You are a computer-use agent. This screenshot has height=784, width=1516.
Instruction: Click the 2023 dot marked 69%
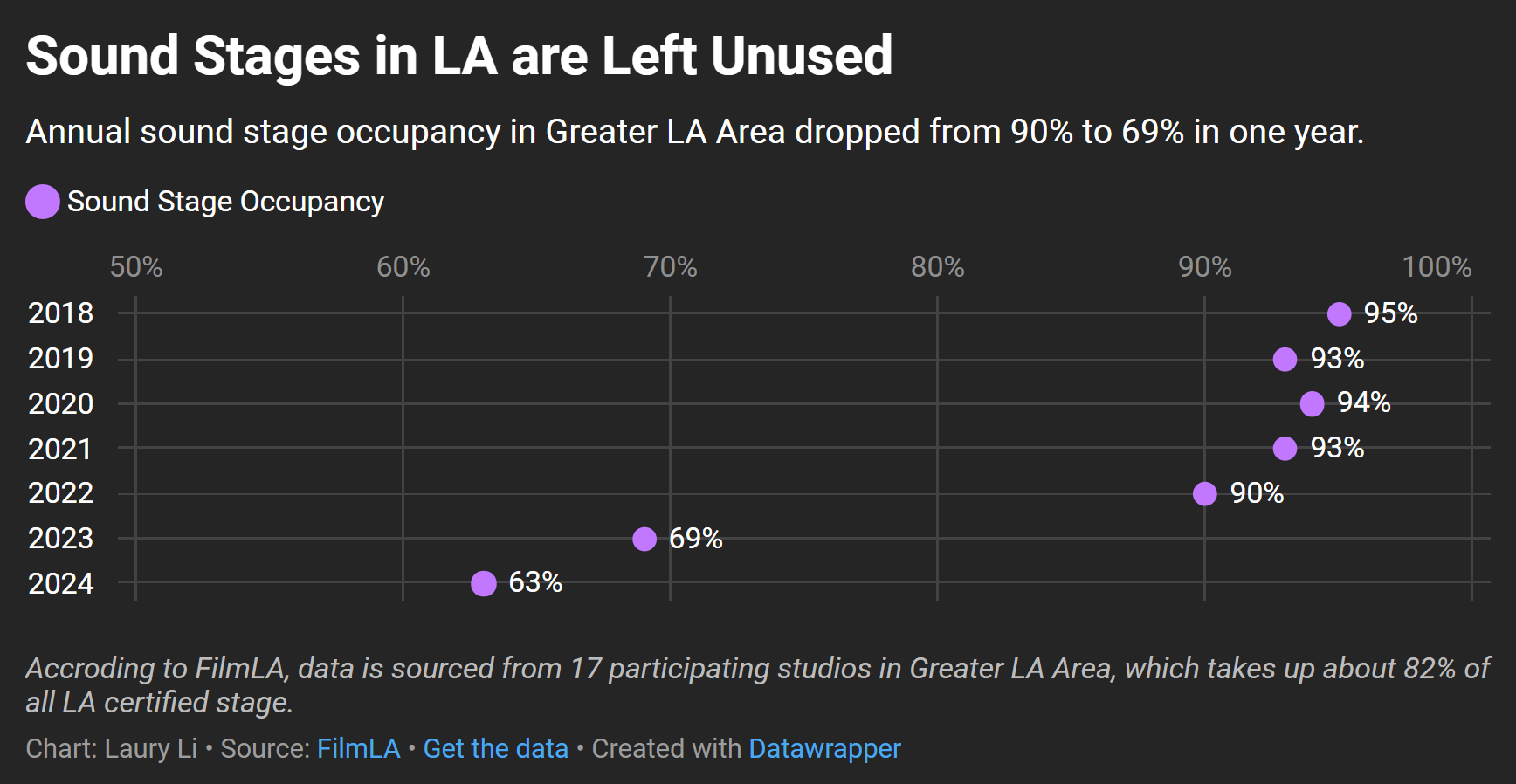click(644, 539)
